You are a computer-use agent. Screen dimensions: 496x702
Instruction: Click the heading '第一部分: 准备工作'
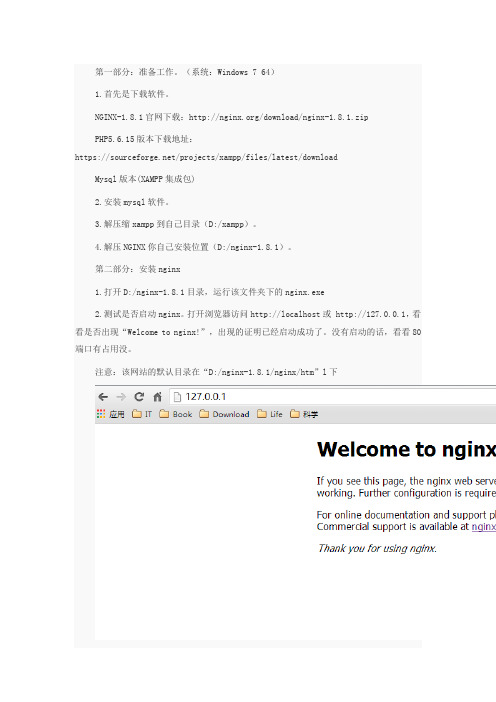(x=185, y=72)
